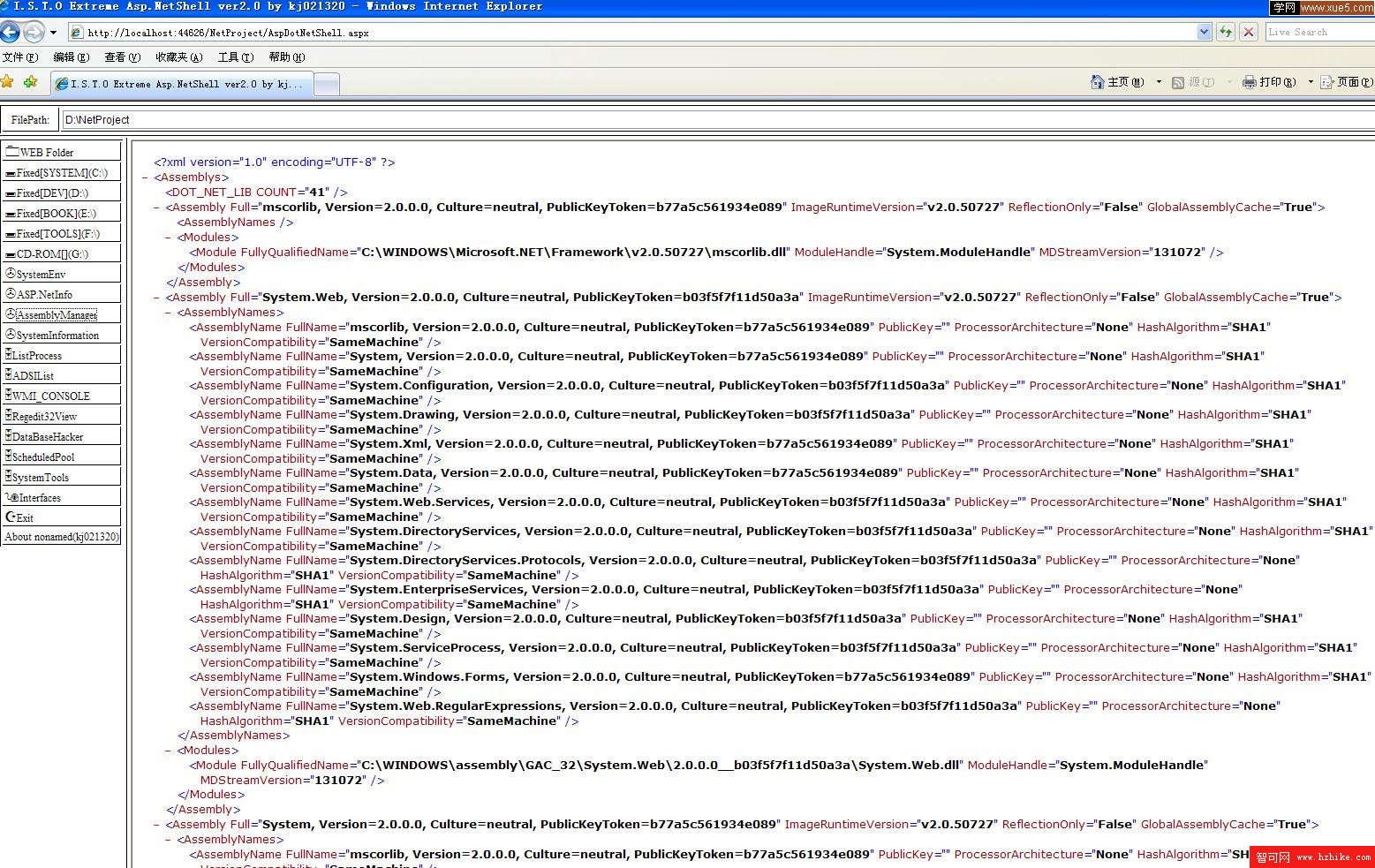
Task: Open DataBaseHacker tool
Action: pos(62,436)
